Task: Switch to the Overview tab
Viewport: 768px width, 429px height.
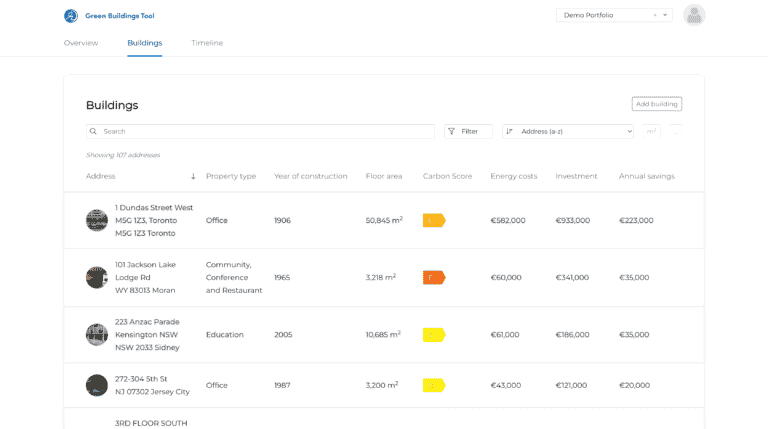Action: pos(81,43)
